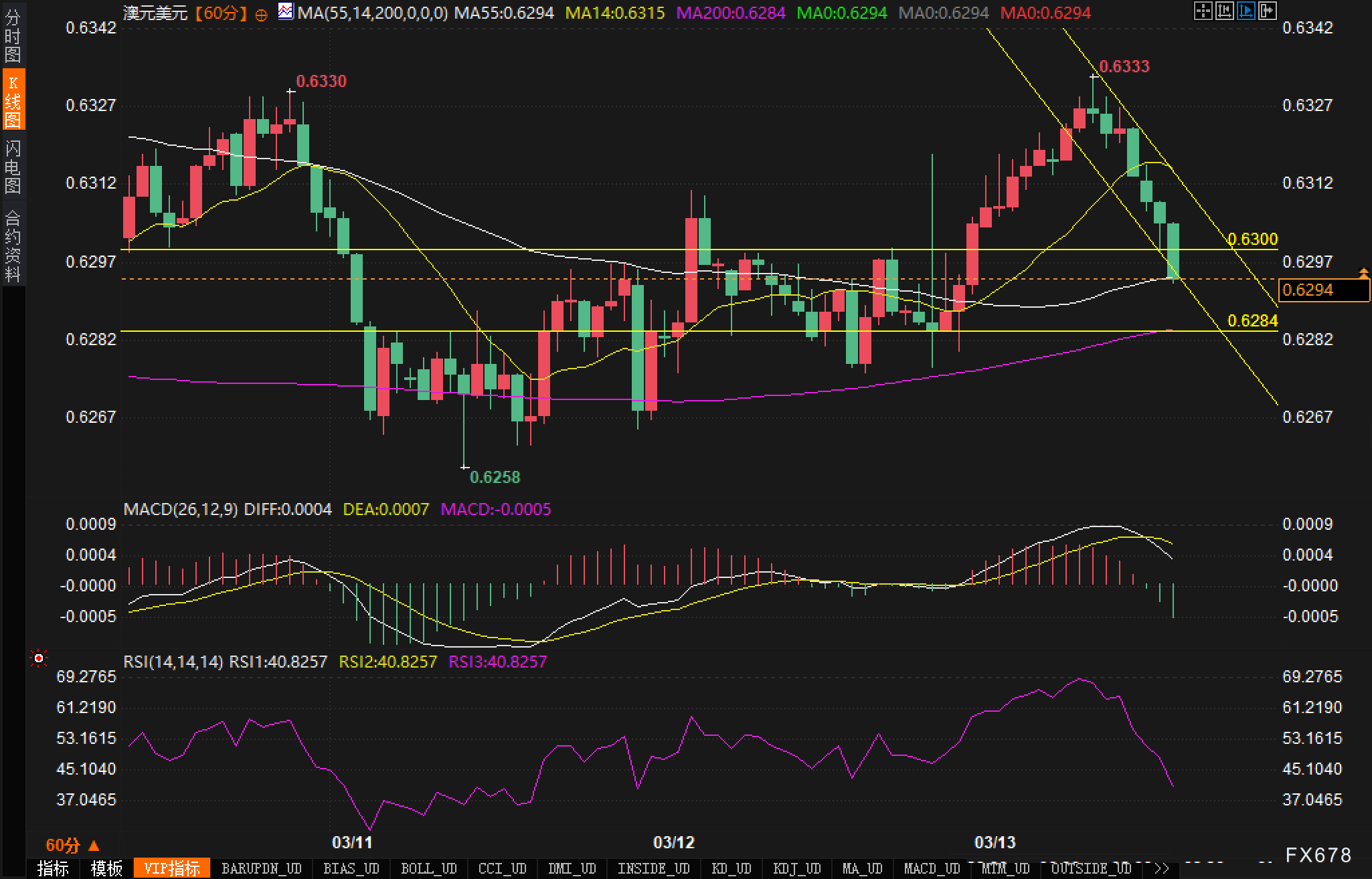This screenshot has width=1372, height=879.
Task: Click the orange arrow above current price tag
Action: point(1363,272)
